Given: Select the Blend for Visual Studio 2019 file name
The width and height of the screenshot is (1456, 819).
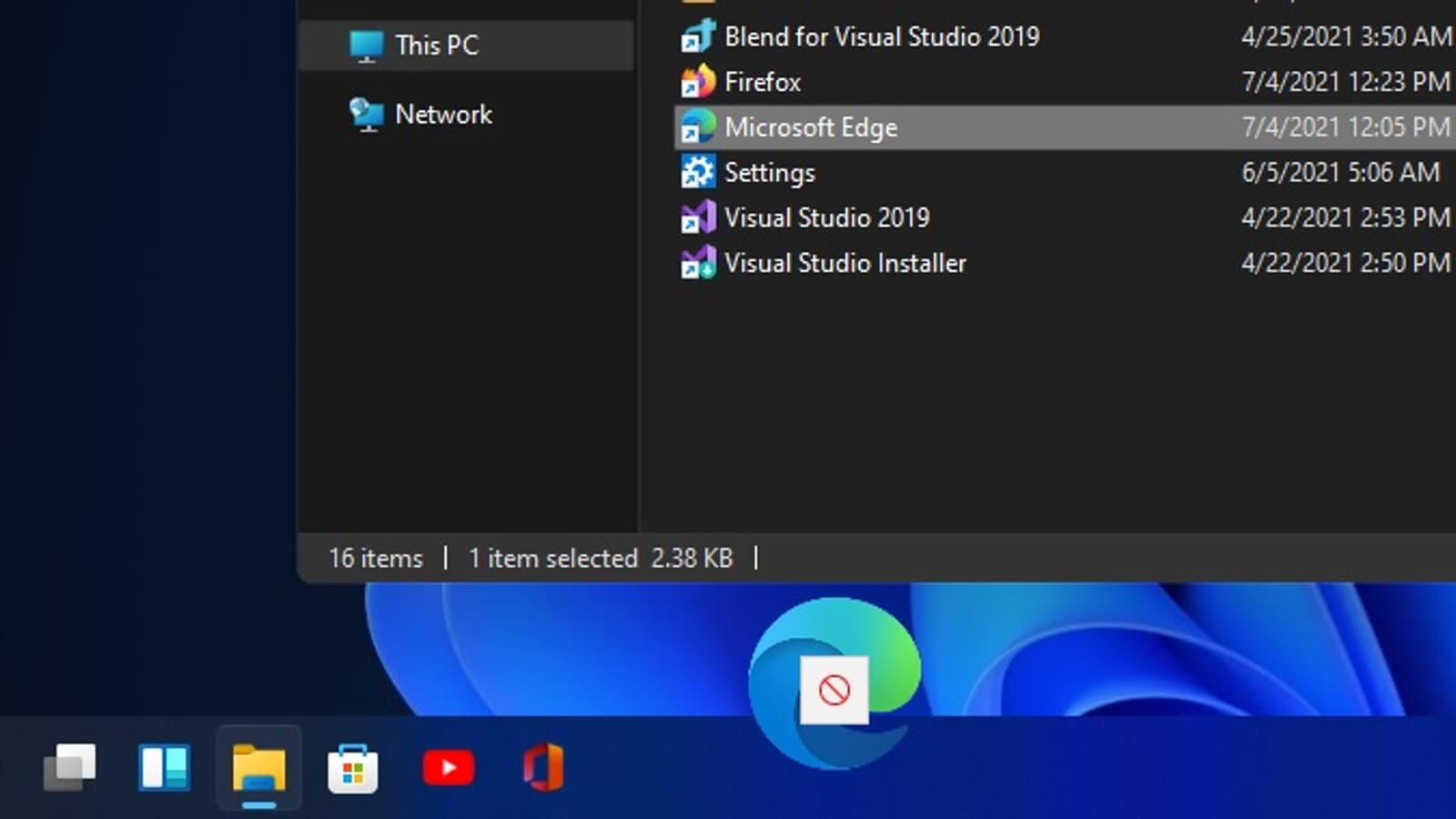Looking at the screenshot, I should (882, 36).
